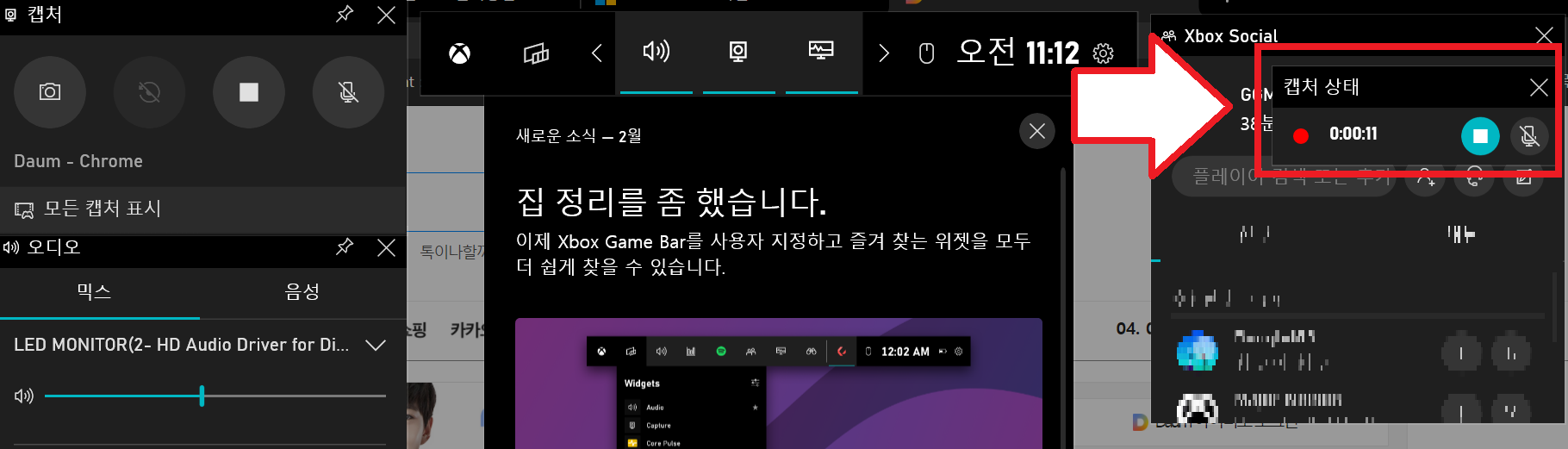This screenshot has height=449, width=1568.
Task: Stop recording in the 캡처 widget
Action: point(249,92)
